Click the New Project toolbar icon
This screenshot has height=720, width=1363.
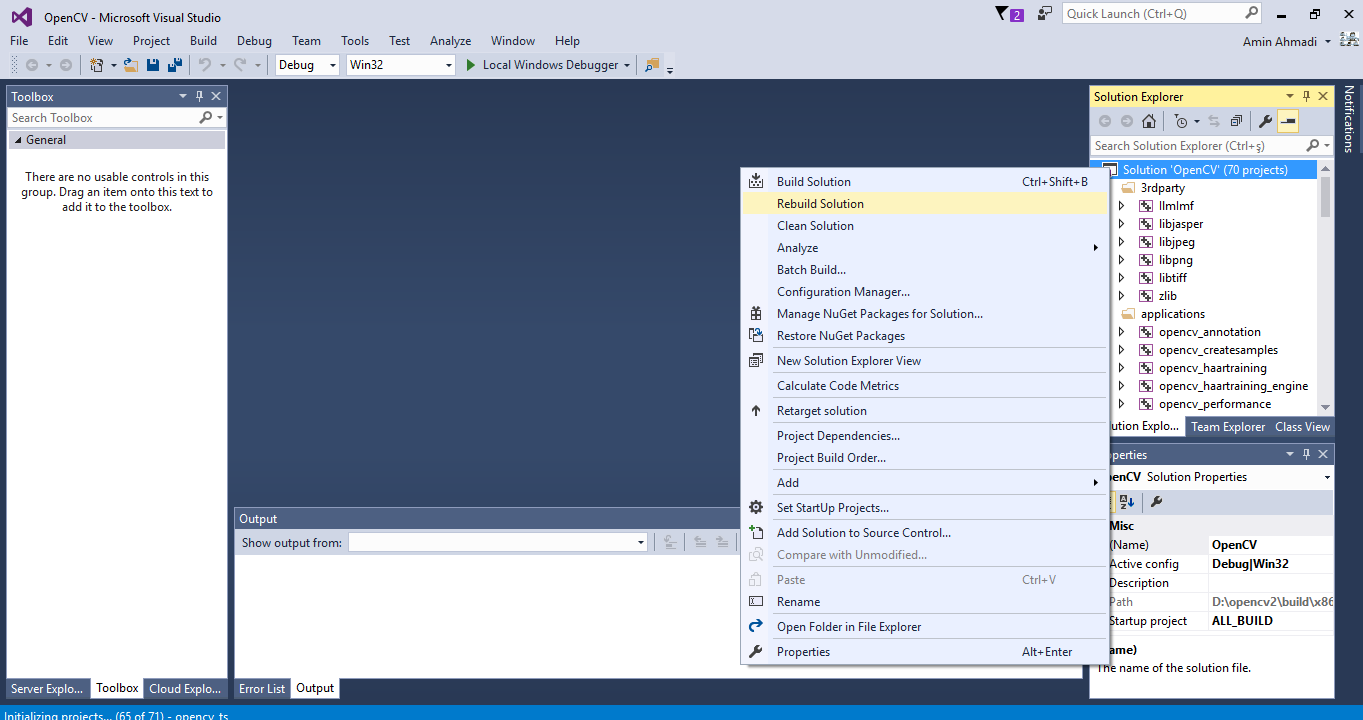[96, 65]
